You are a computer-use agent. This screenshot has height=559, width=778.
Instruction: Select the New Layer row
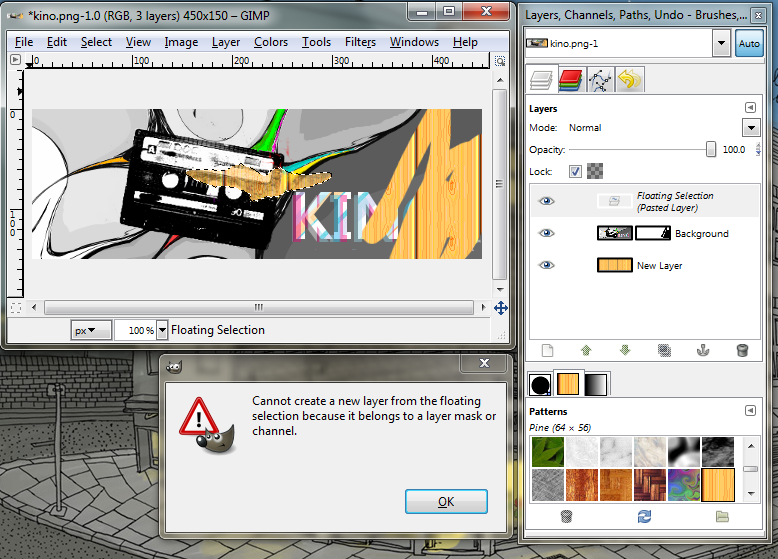[x=645, y=265]
